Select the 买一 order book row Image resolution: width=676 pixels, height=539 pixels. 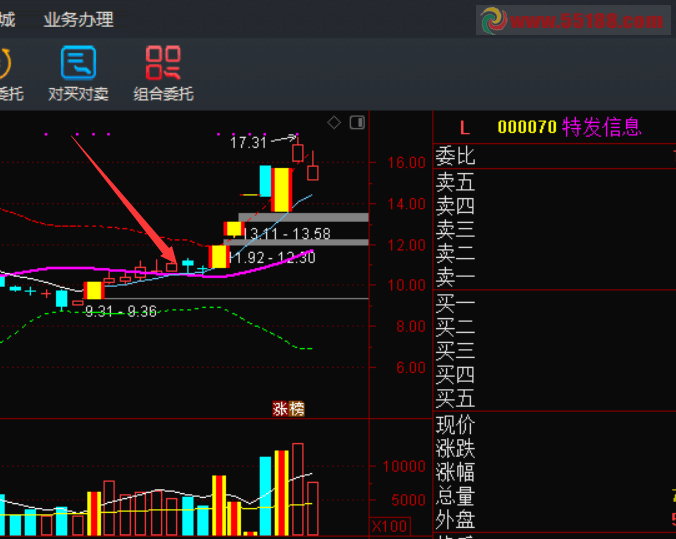tap(456, 303)
